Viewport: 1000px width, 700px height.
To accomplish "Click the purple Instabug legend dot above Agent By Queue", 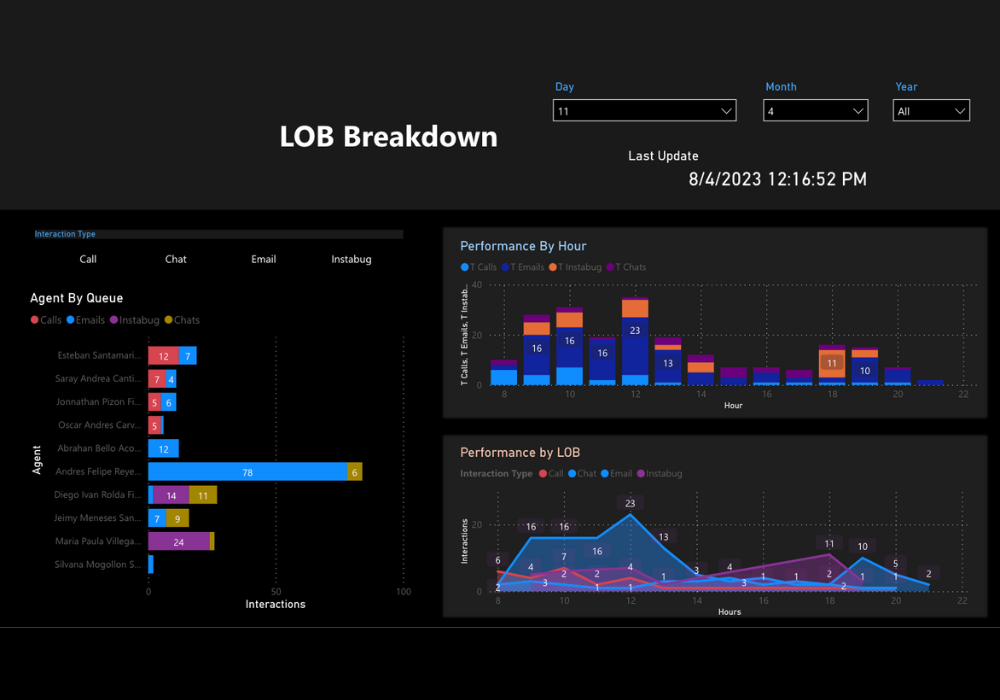I will [112, 320].
